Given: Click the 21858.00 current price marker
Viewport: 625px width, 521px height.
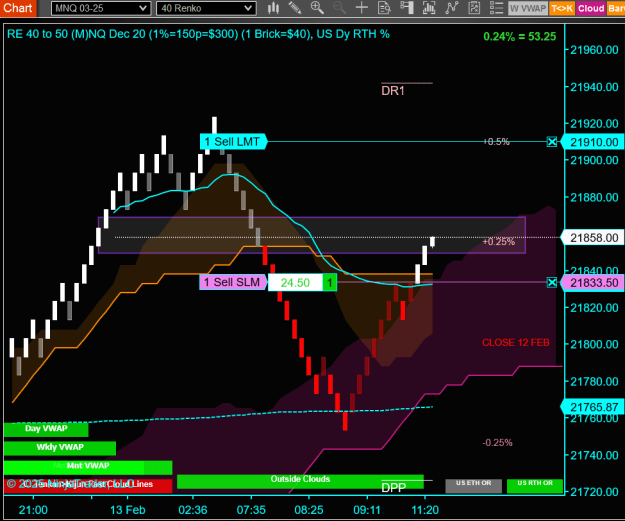Looking at the screenshot, I should pyautogui.click(x=593, y=238).
